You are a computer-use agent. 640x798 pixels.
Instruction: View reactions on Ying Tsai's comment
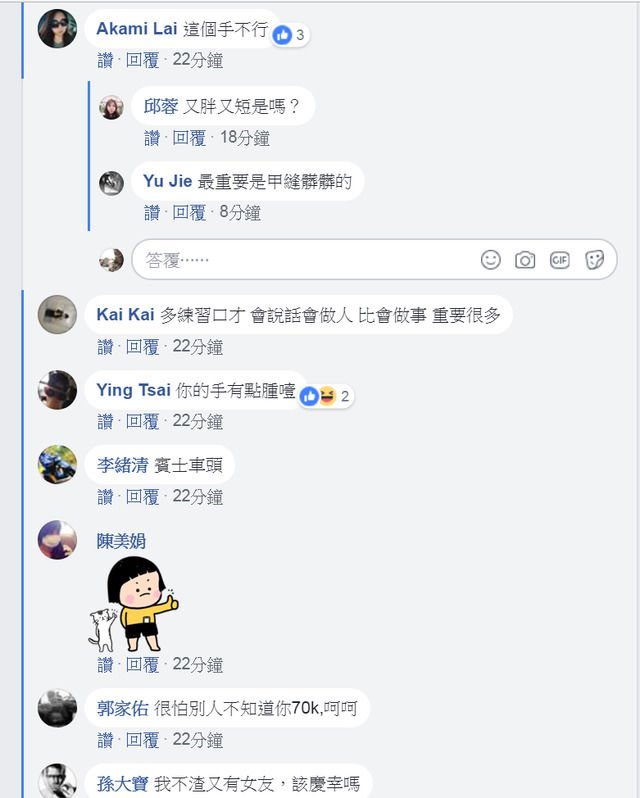pos(326,396)
